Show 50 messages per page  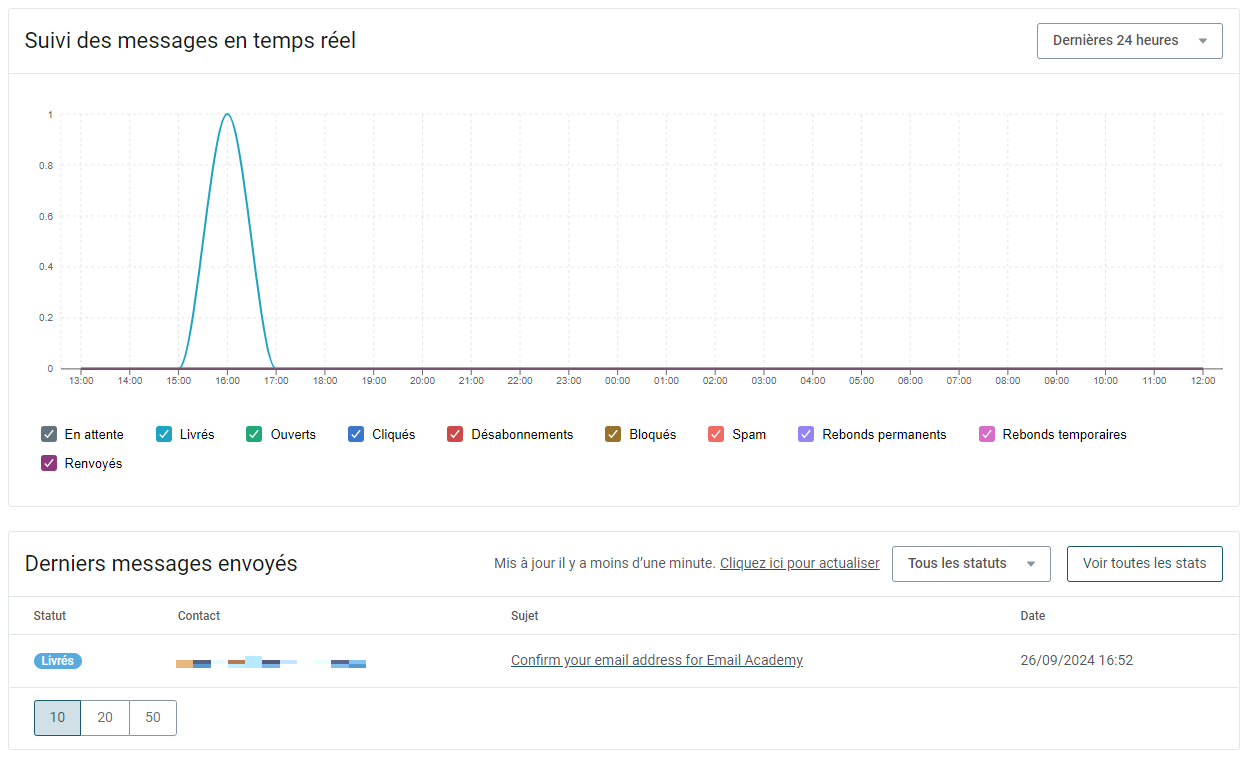point(153,717)
